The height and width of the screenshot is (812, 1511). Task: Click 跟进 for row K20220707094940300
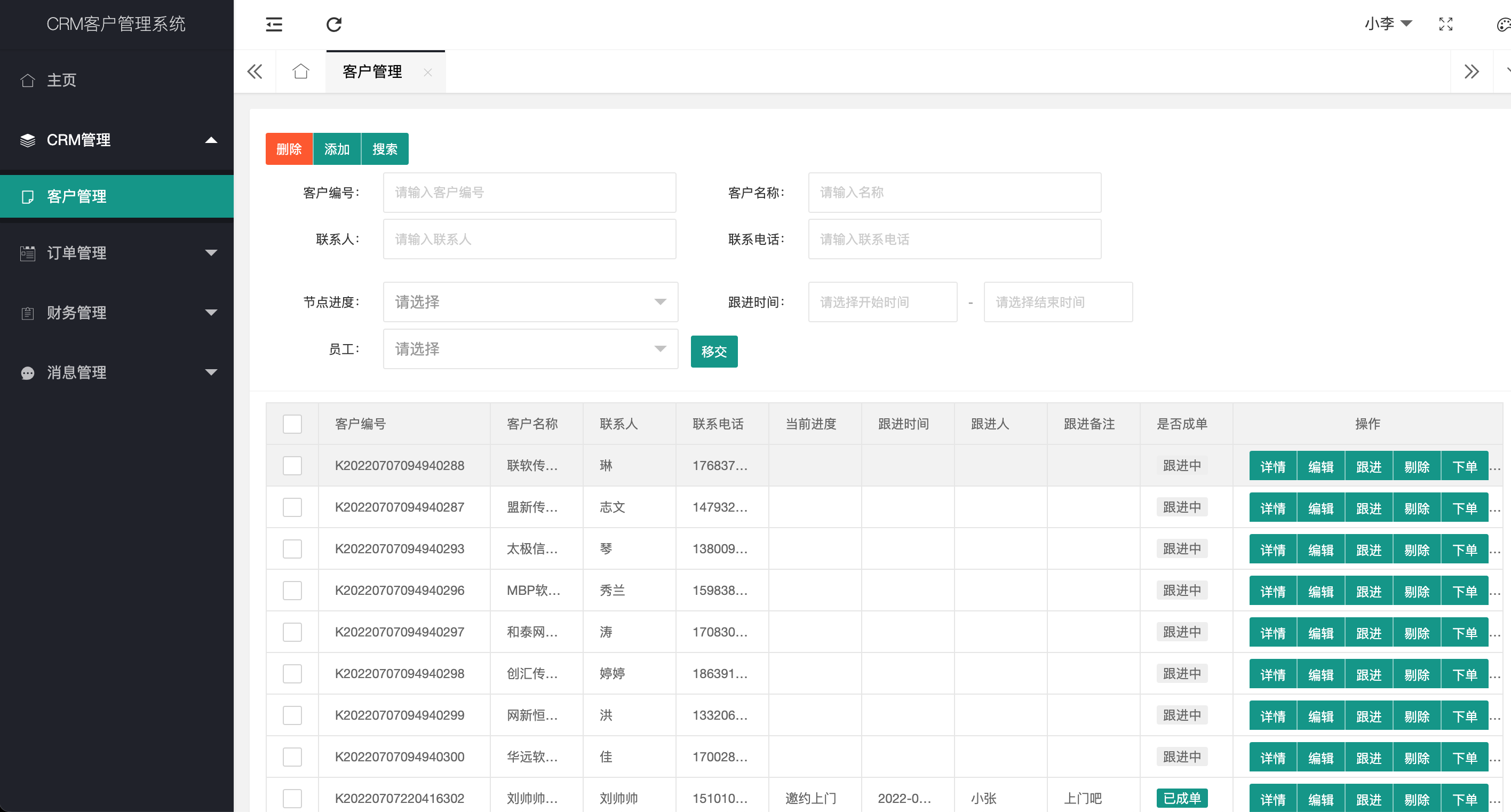coord(1369,758)
